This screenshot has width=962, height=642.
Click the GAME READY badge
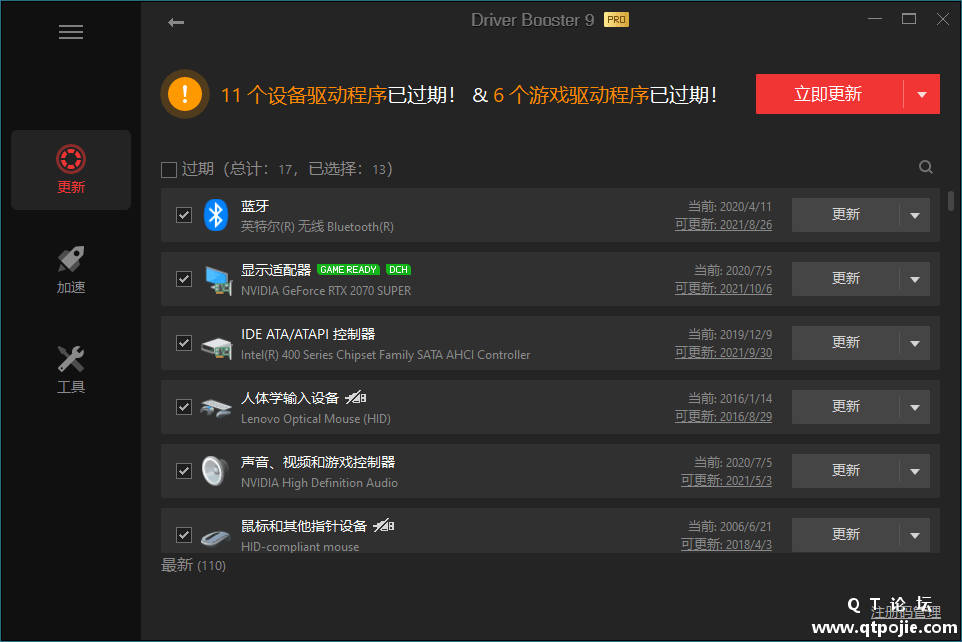coord(348,269)
